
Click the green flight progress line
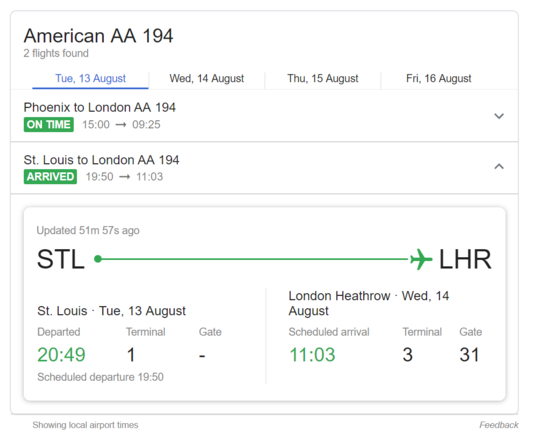(x=254, y=259)
